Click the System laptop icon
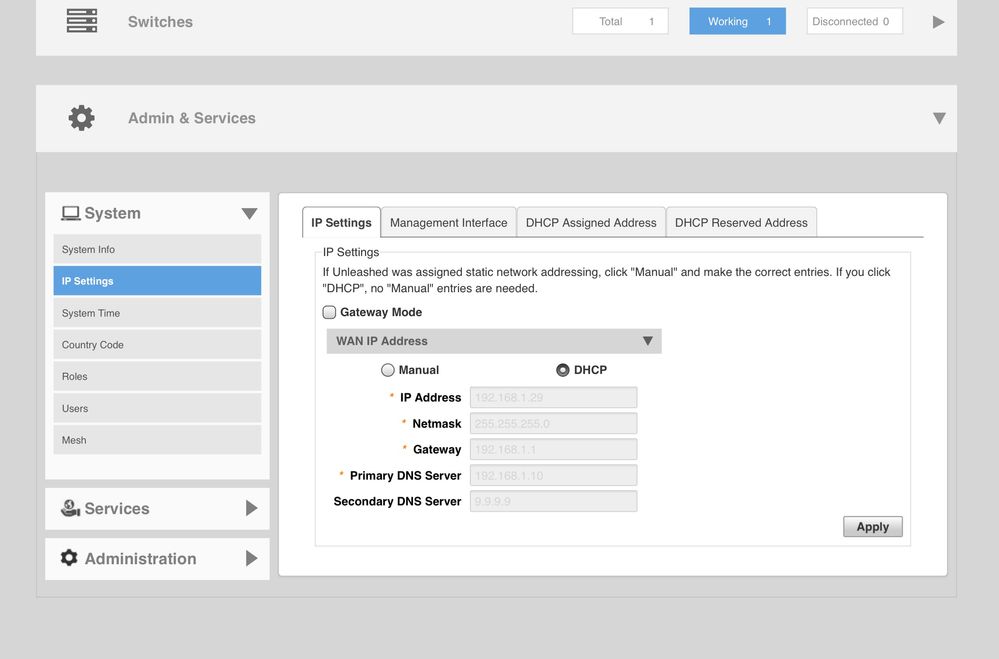The image size is (999, 659). point(71,213)
